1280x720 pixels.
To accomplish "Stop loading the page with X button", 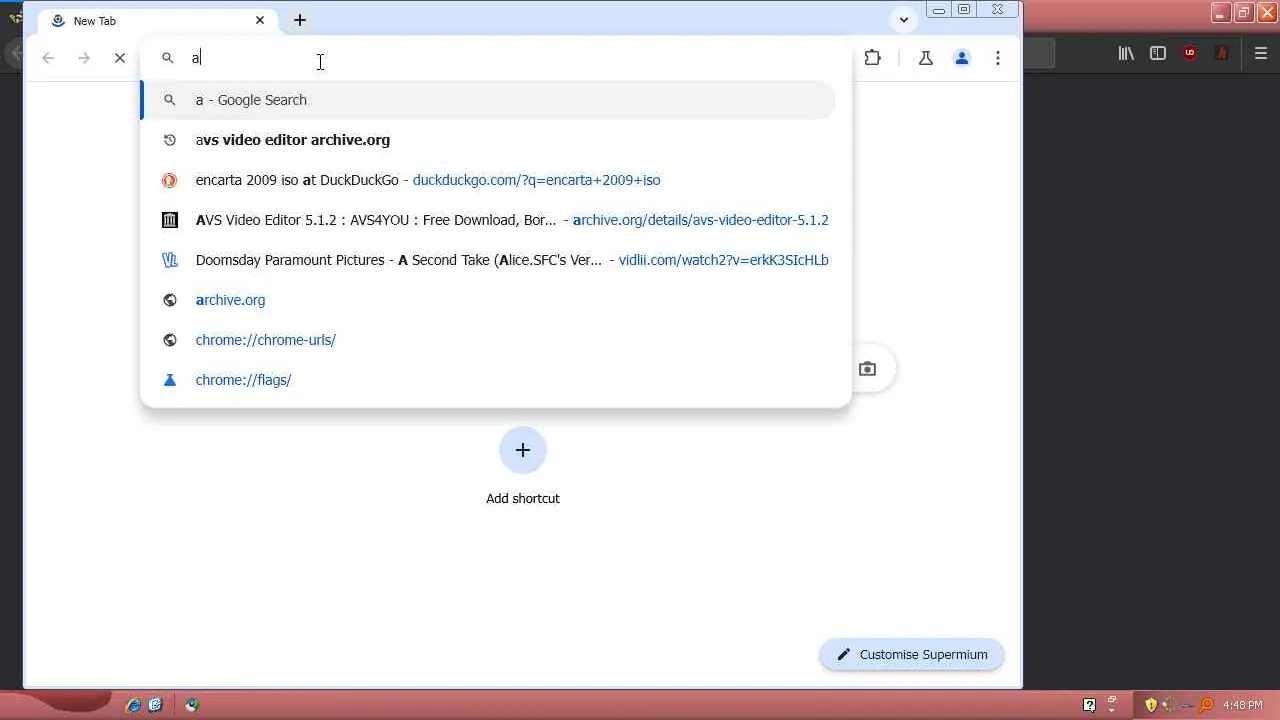I will [x=120, y=58].
